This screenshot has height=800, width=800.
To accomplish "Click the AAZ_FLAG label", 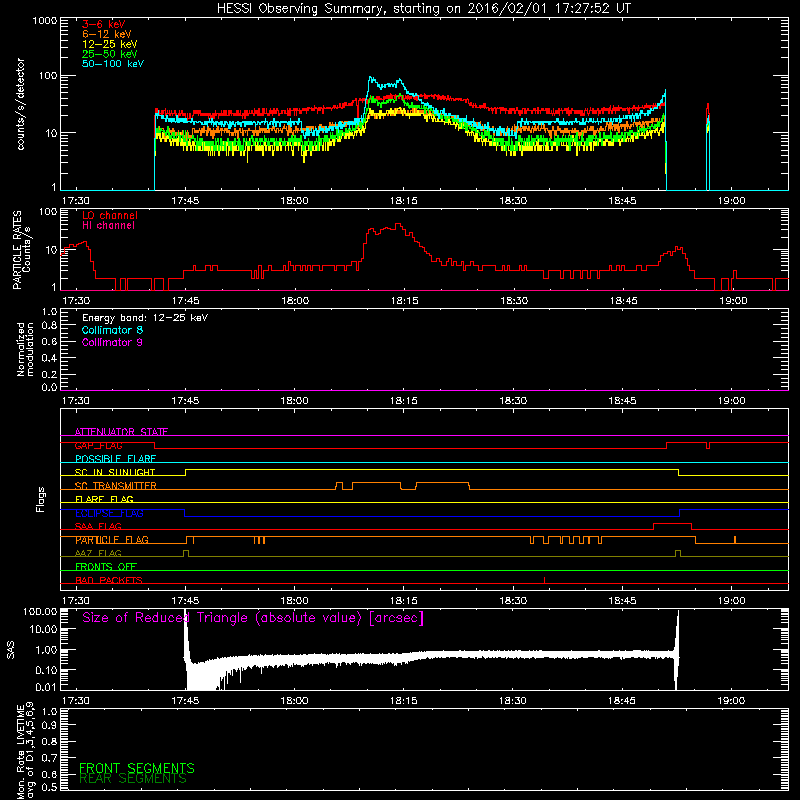I will click(x=98, y=553).
